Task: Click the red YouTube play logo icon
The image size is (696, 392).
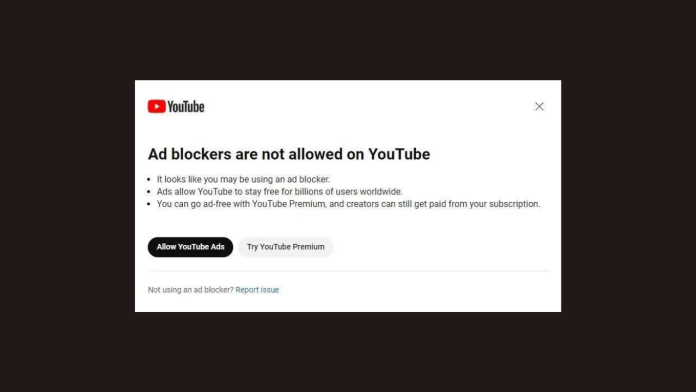Action: pyautogui.click(x=157, y=107)
